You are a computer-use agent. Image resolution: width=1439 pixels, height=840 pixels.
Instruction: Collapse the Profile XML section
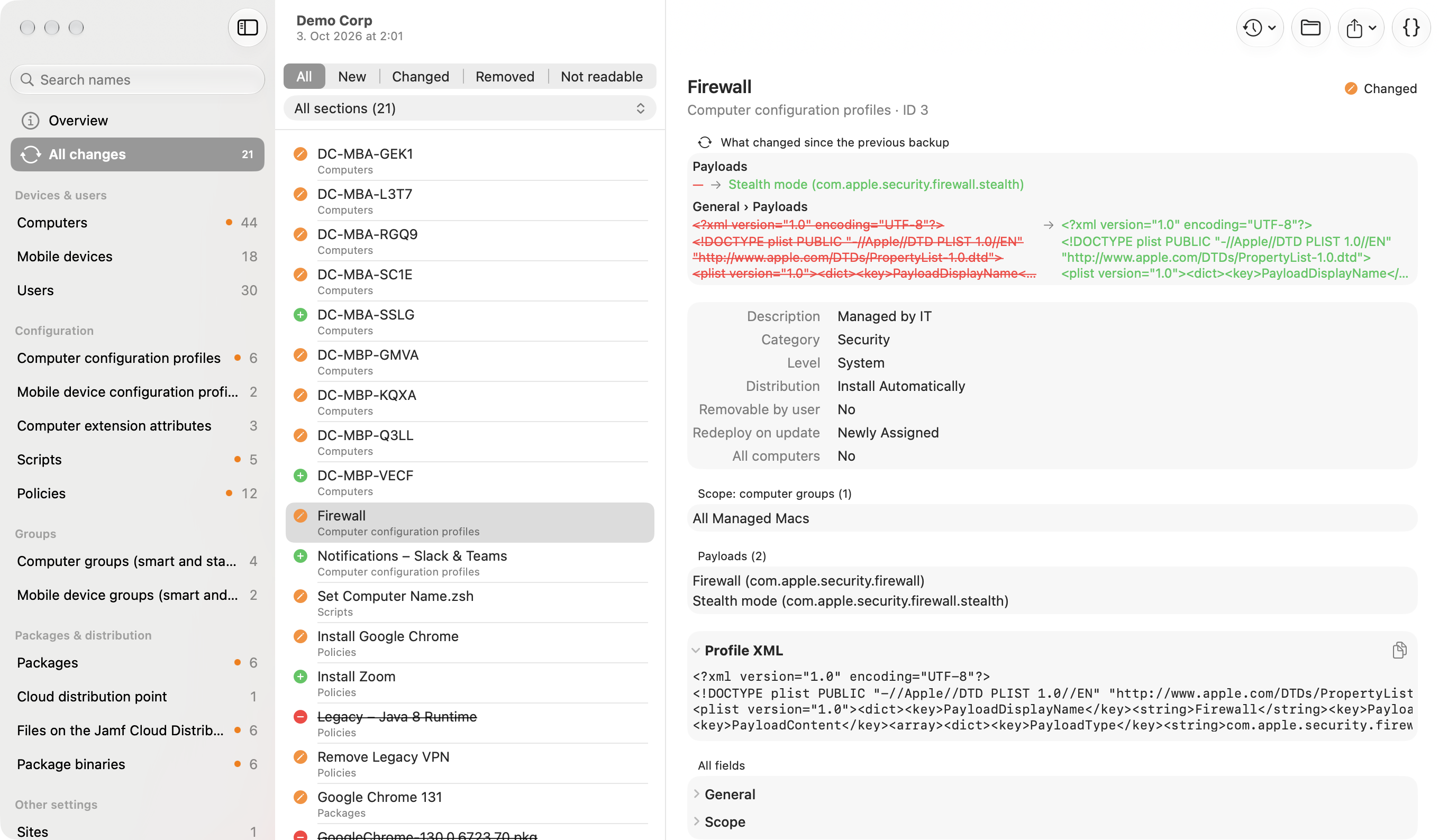(696, 651)
